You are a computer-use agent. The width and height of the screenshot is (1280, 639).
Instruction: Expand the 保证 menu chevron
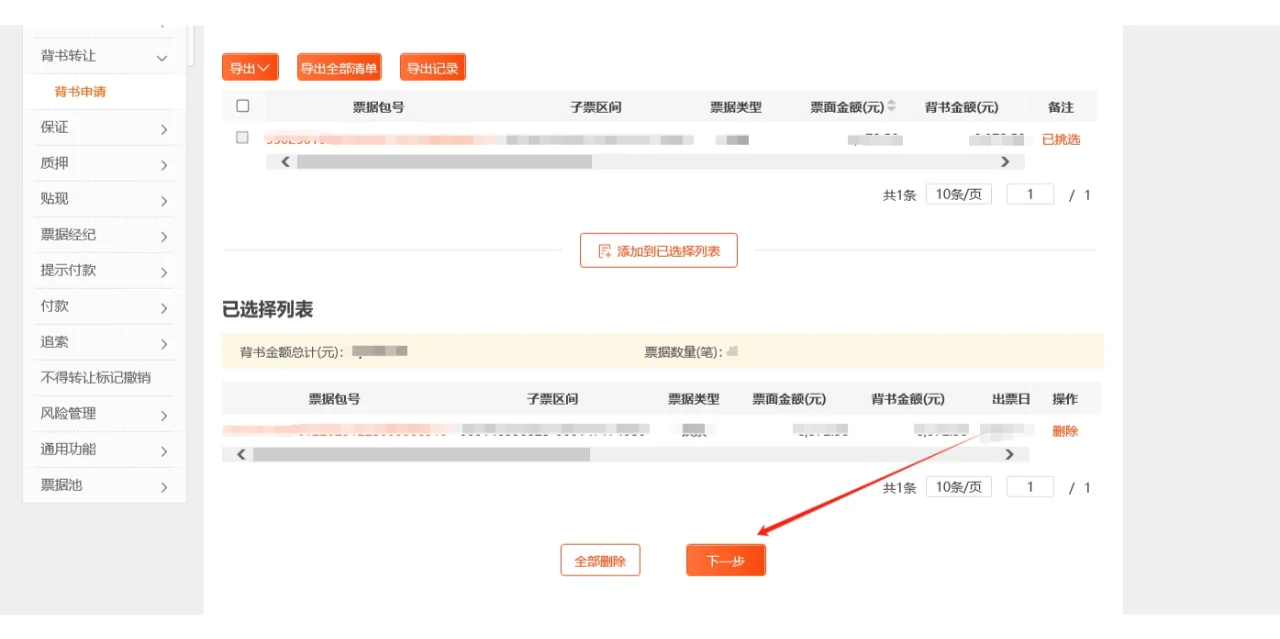click(164, 129)
